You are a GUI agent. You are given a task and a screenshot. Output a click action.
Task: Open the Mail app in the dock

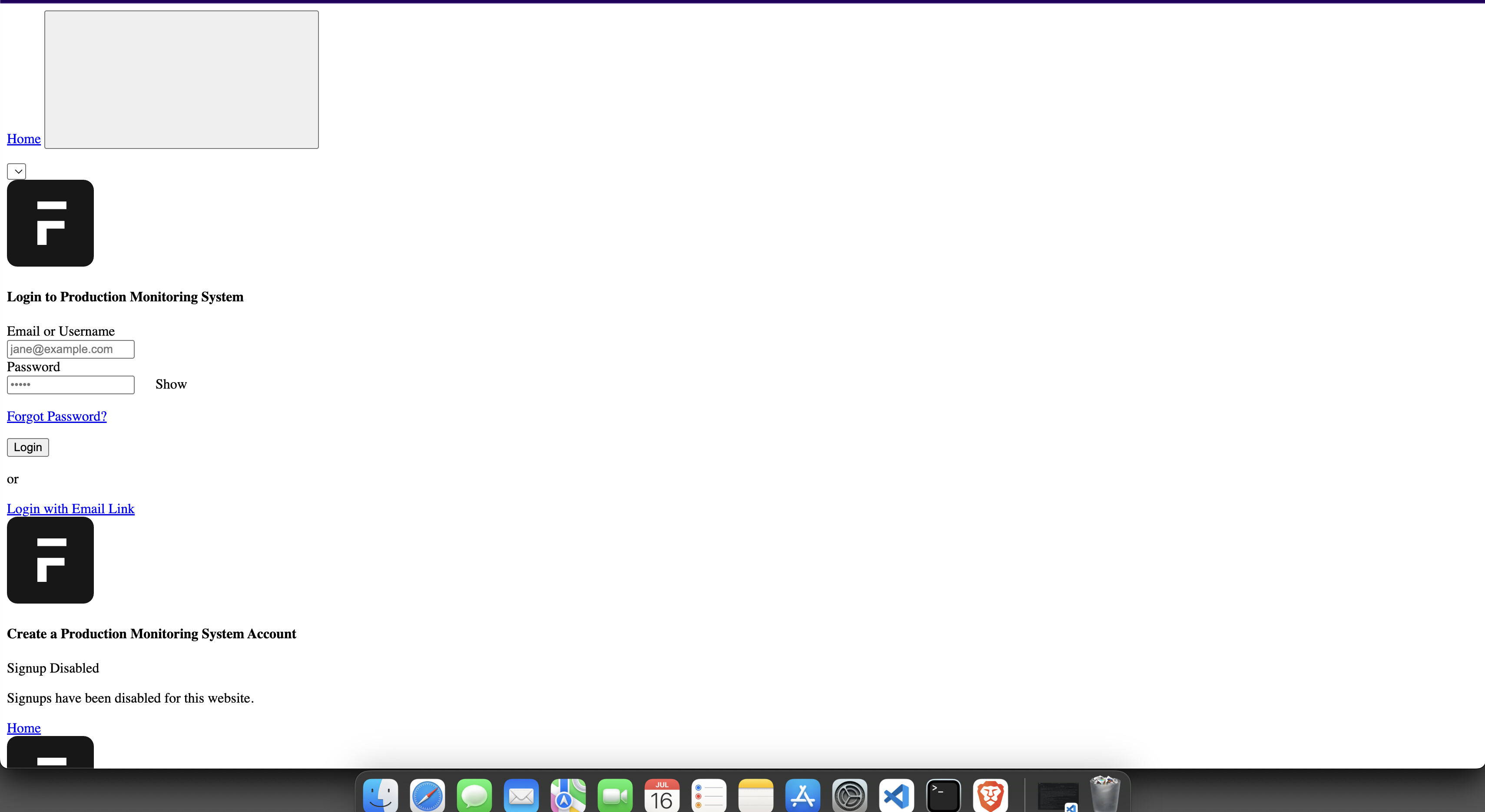click(x=521, y=796)
